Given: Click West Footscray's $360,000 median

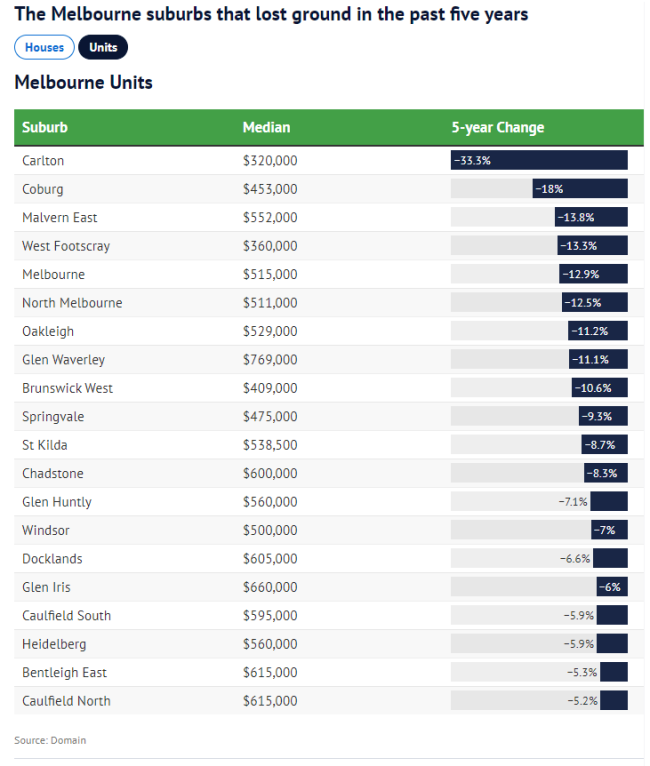Looking at the screenshot, I should (270, 246).
